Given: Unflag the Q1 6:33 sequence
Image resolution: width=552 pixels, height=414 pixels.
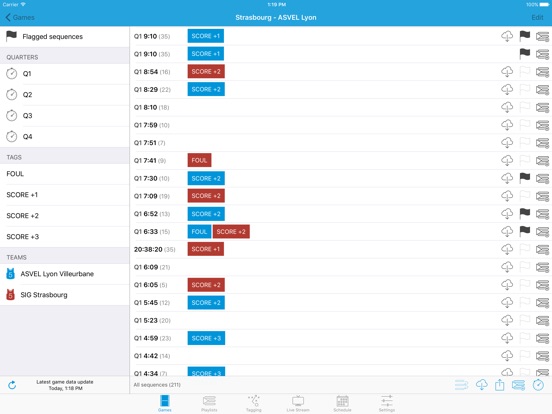Looking at the screenshot, I should coord(525,231).
